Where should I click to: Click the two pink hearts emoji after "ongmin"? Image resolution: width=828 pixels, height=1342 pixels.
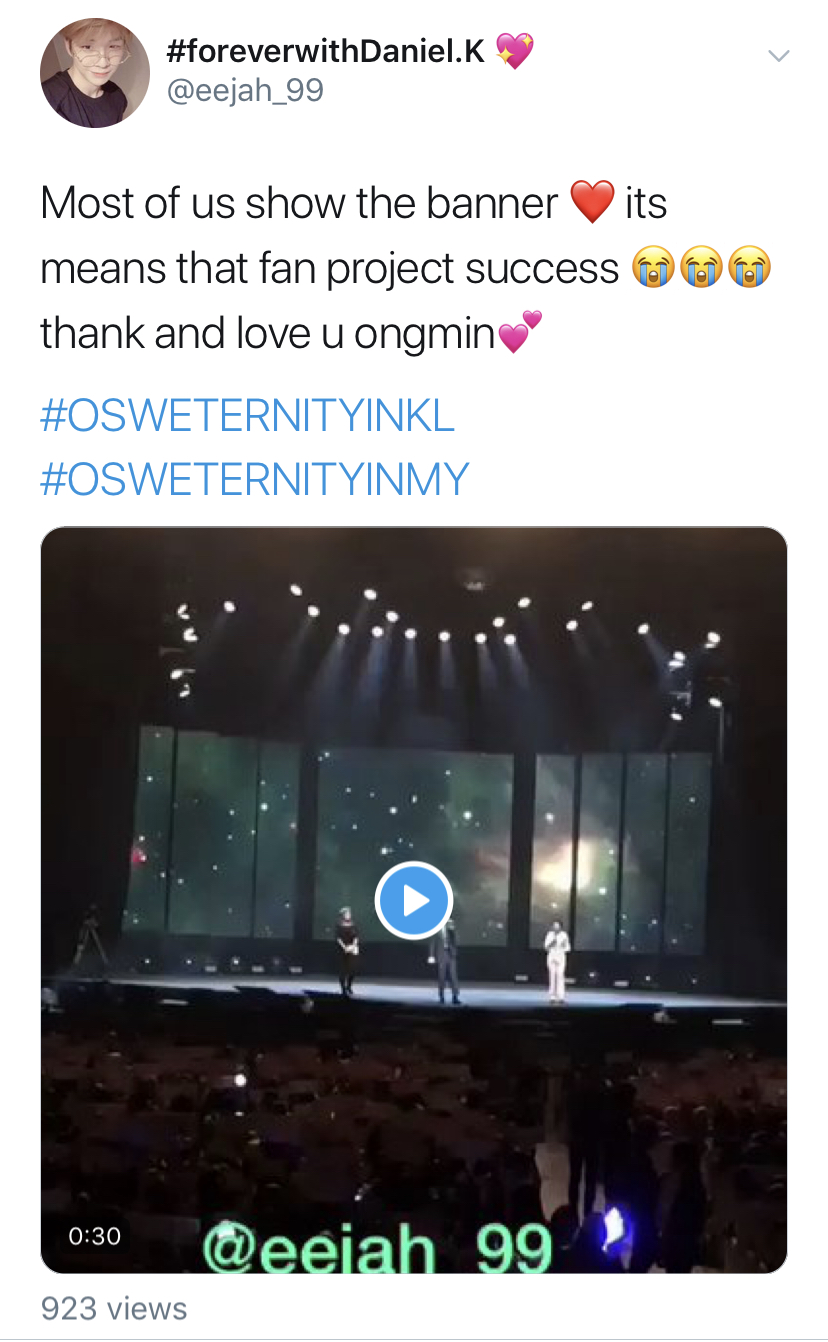[x=519, y=333]
